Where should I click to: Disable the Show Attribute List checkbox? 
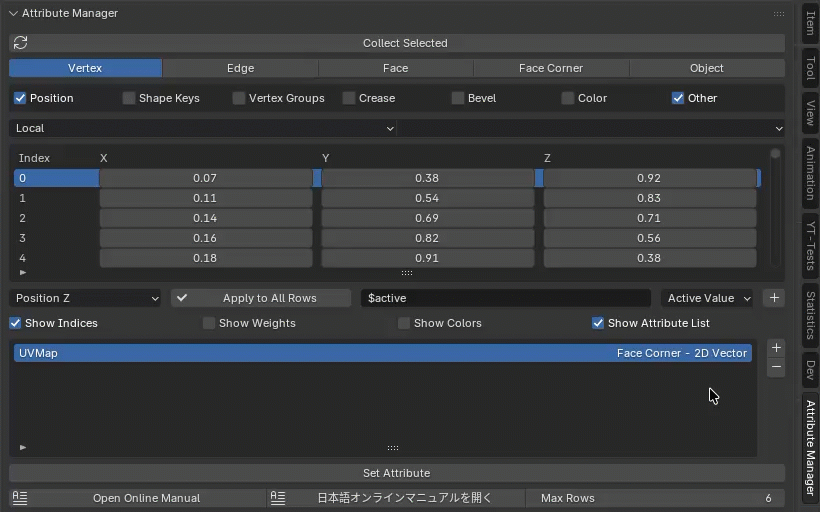598,323
